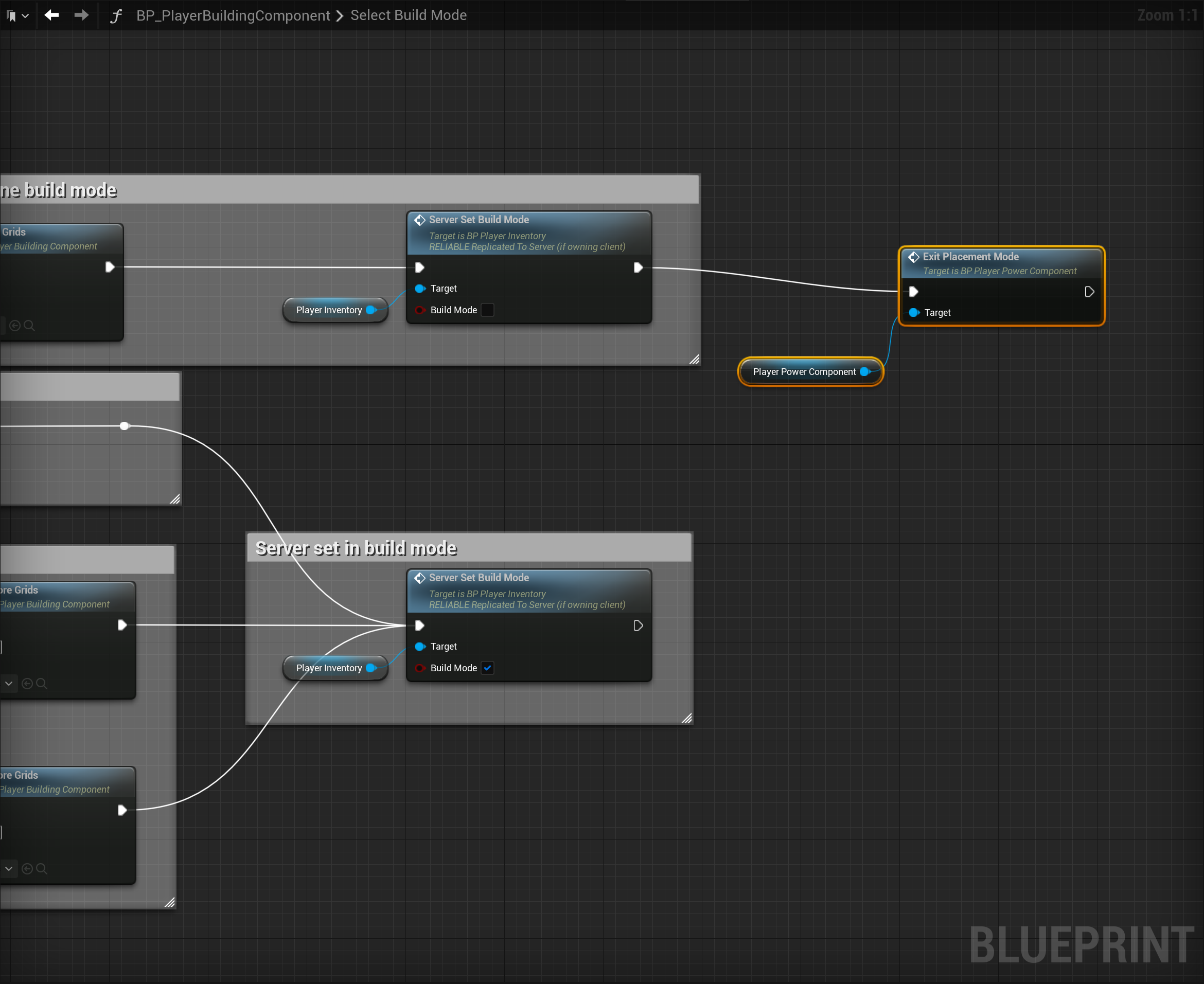Click the Exit Placement Mode Target pin
The width and height of the screenshot is (1204, 984).
pyautogui.click(x=914, y=313)
